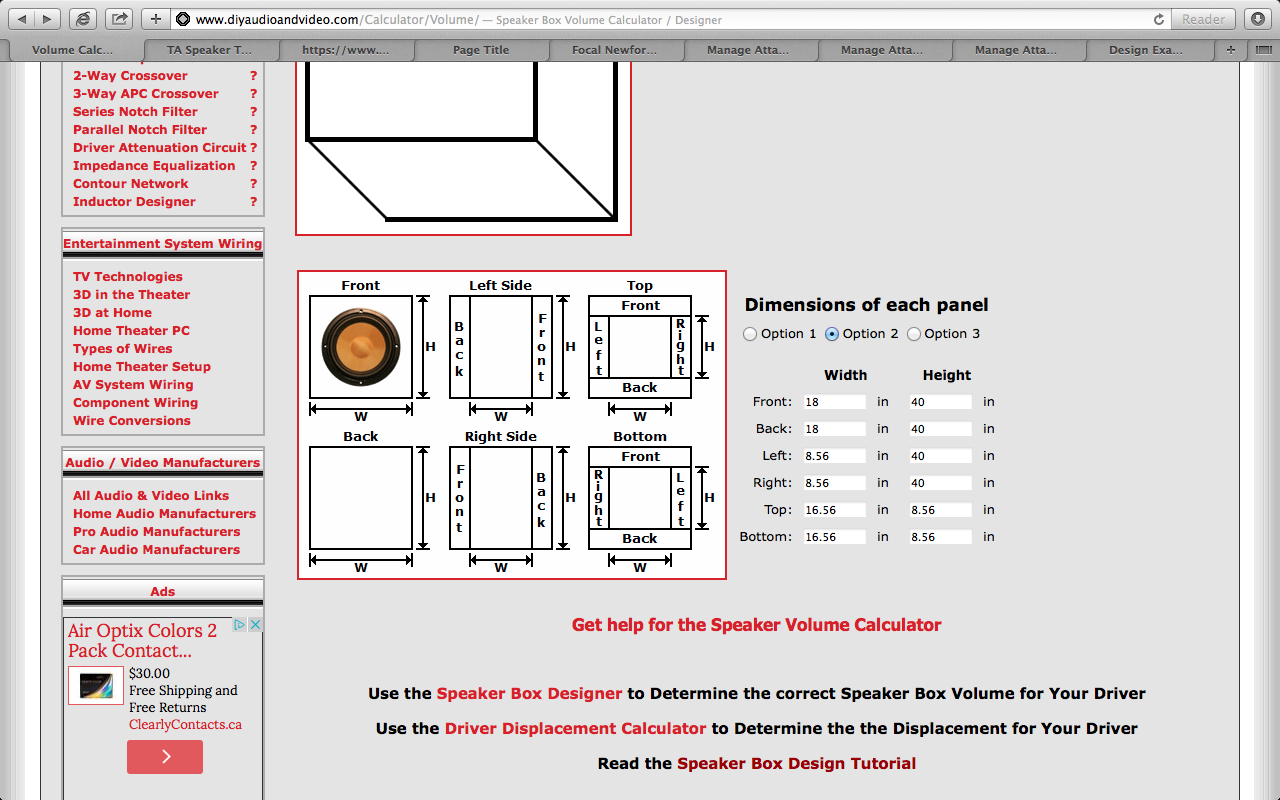The height and width of the screenshot is (800, 1280).
Task: Click the AdChoices info icon
Action: 241,625
